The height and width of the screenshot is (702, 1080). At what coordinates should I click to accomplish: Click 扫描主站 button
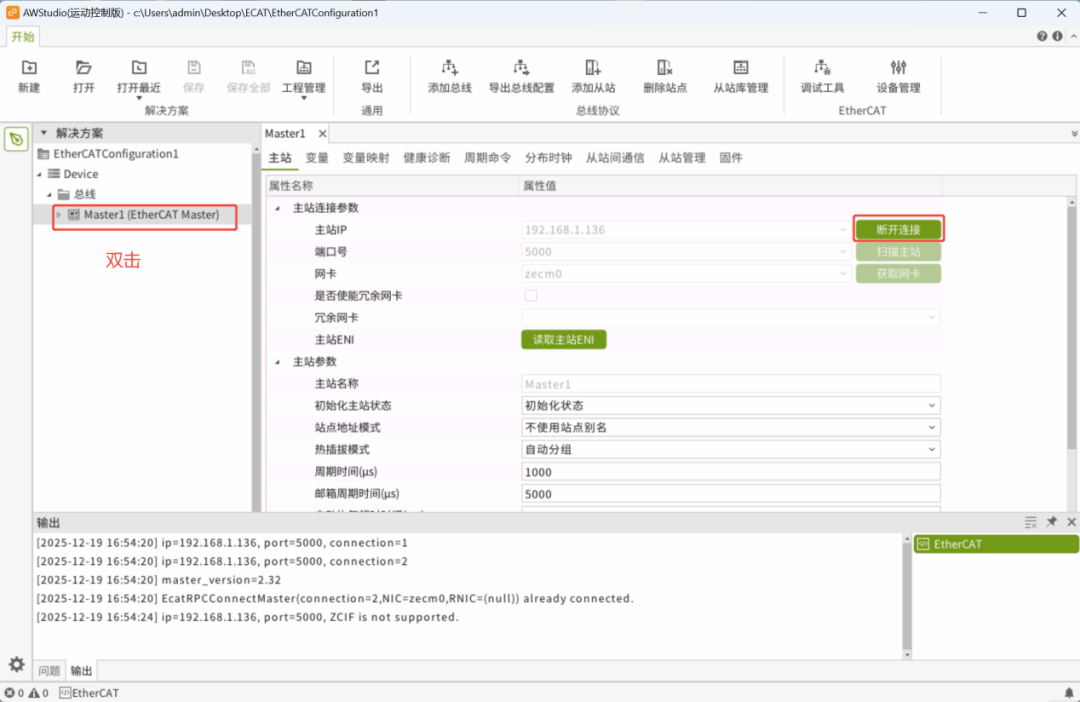(898, 251)
